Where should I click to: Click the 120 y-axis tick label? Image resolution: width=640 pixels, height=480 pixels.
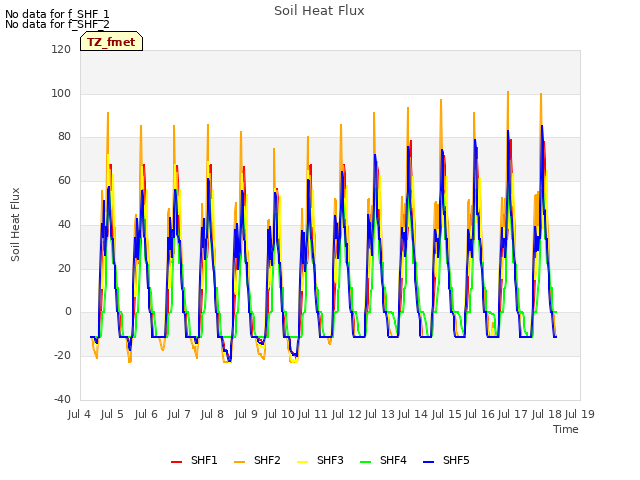point(61,49)
